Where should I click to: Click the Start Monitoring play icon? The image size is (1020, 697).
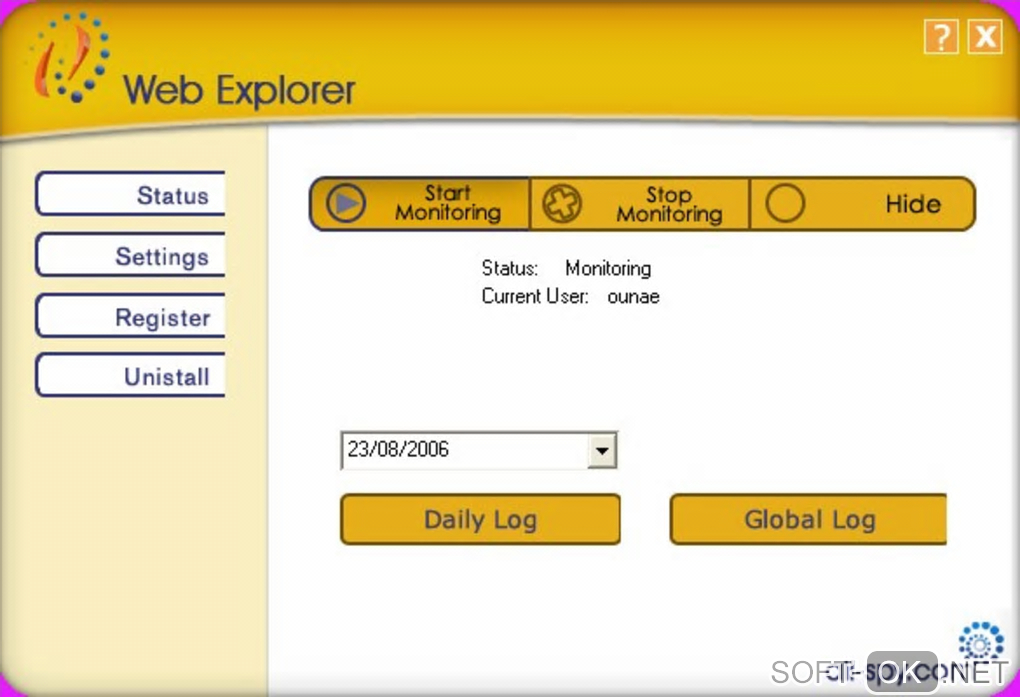tap(346, 204)
